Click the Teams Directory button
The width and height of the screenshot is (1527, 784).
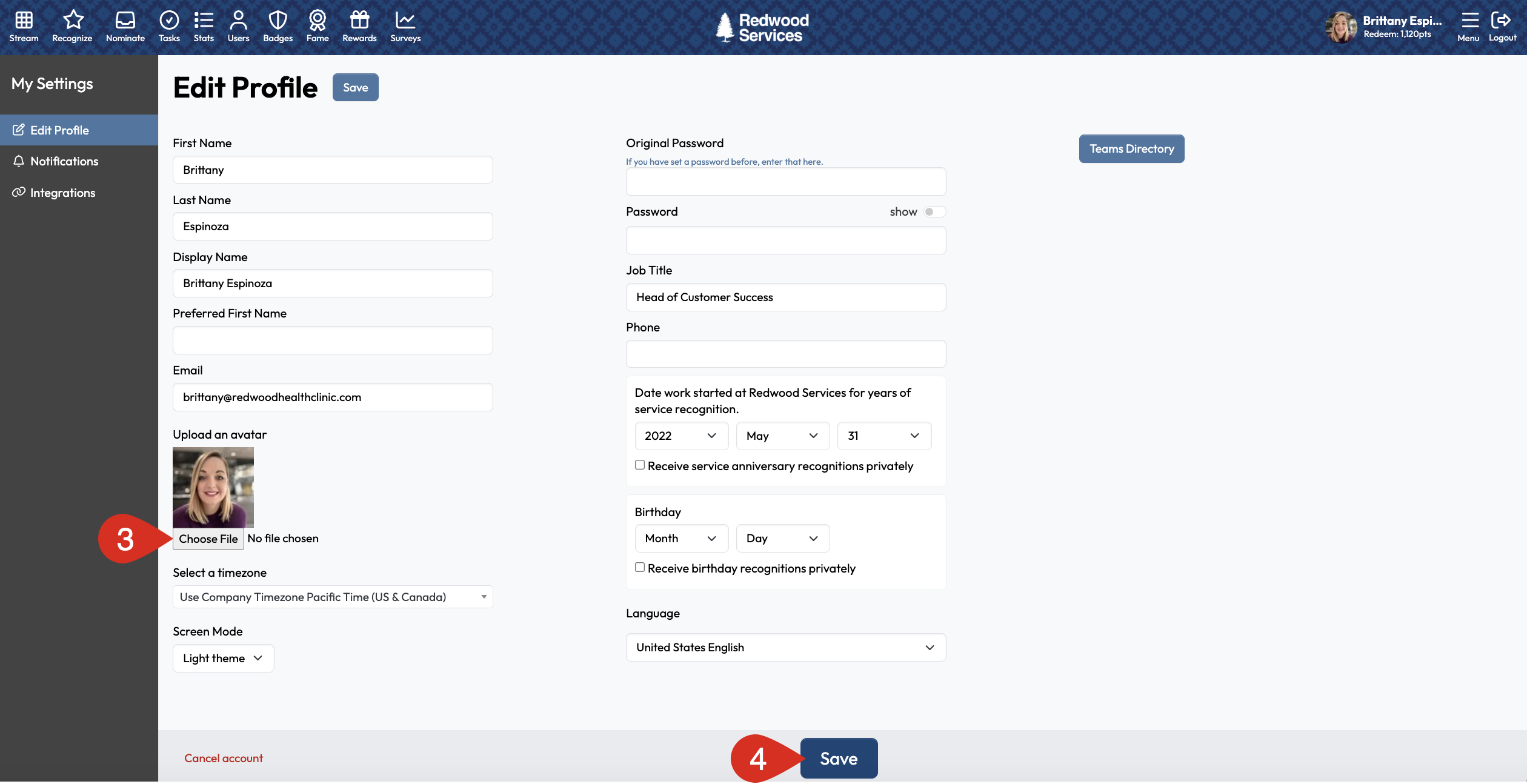click(1131, 148)
